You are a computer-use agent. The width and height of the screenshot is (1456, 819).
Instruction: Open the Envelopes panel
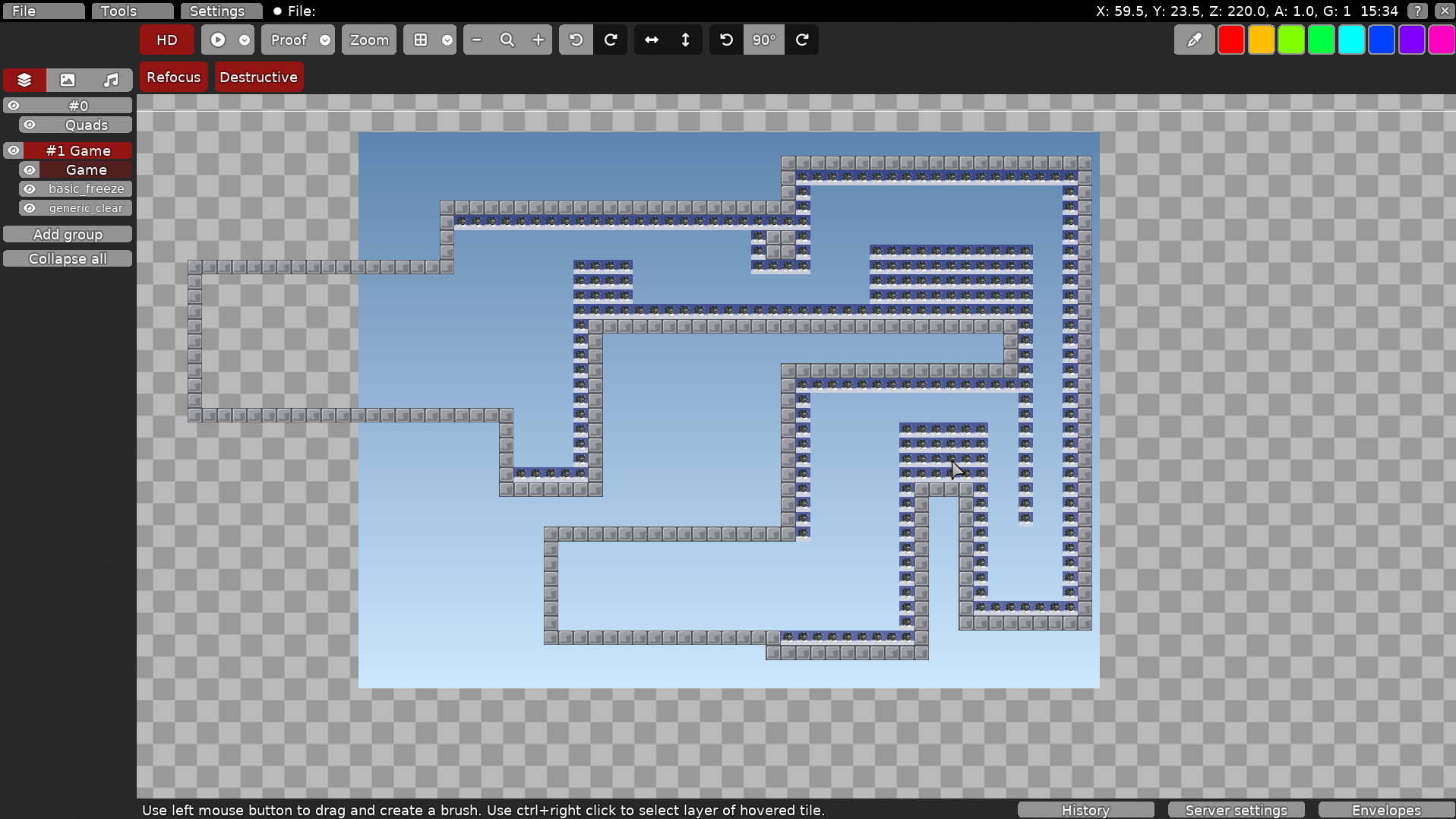(1386, 810)
